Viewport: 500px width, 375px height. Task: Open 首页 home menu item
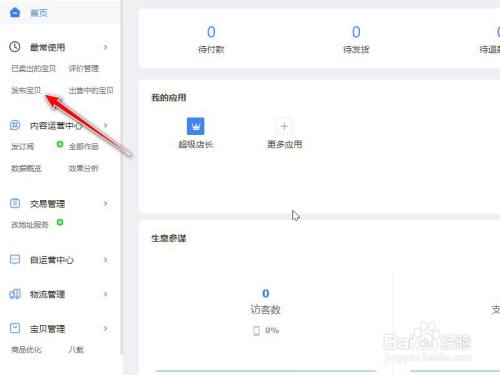[x=39, y=13]
